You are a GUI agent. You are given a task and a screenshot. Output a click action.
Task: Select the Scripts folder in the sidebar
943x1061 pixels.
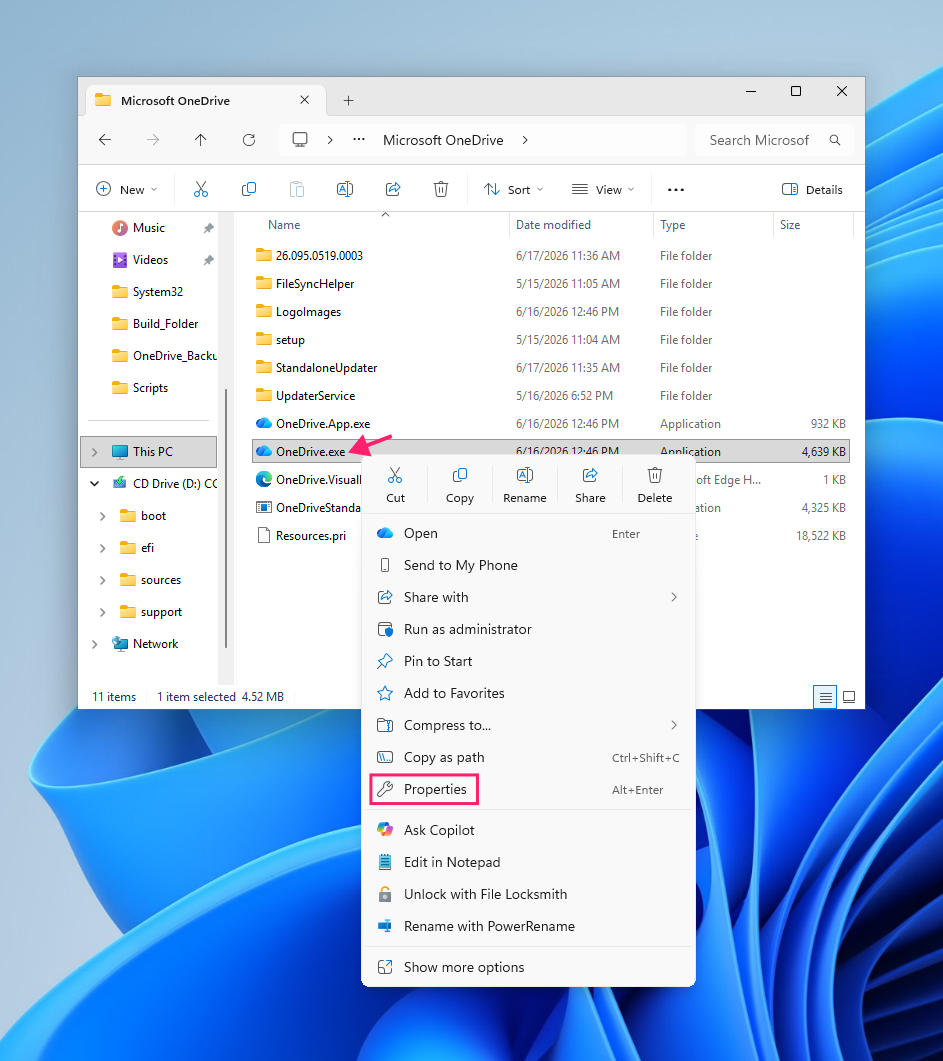tap(148, 388)
